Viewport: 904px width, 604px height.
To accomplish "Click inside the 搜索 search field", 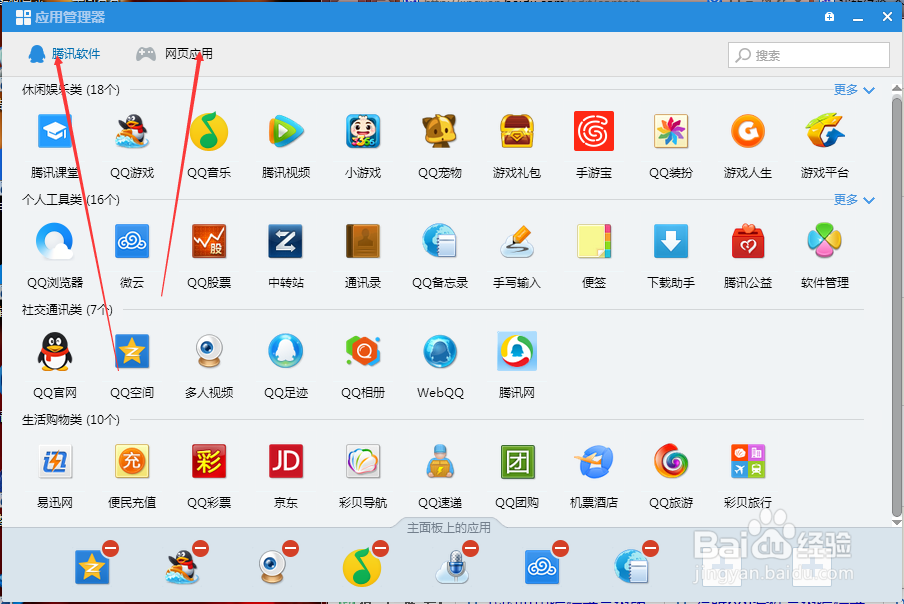I will pos(808,55).
